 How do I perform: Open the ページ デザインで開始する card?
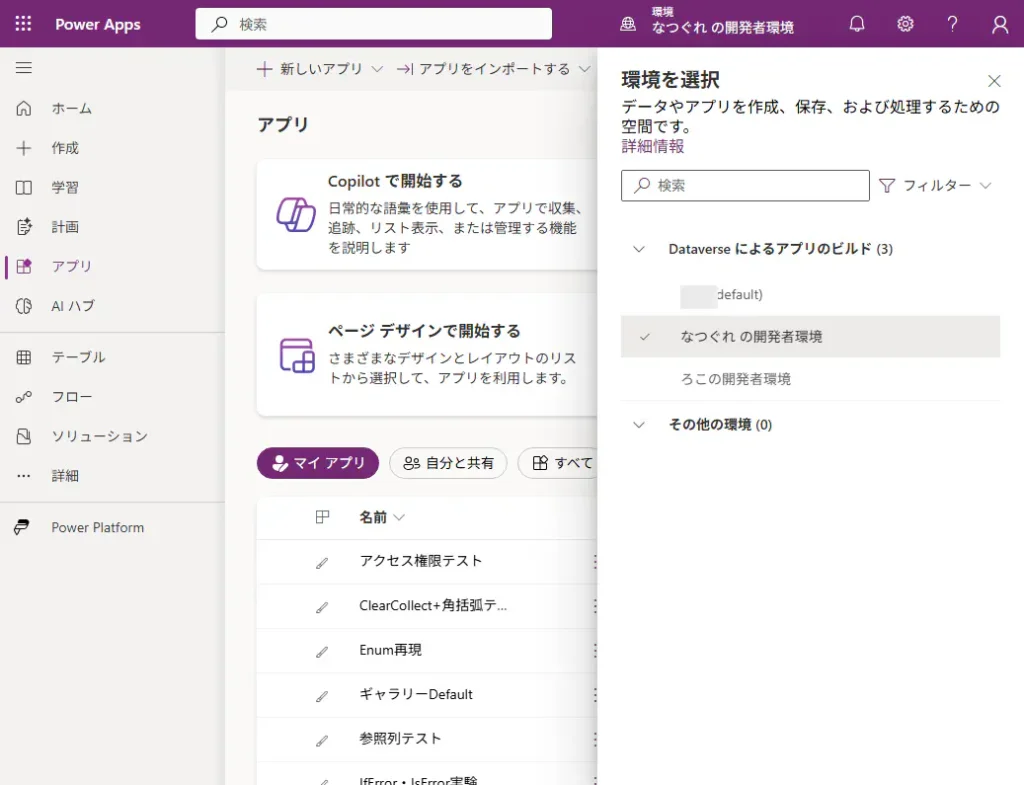click(x=427, y=355)
